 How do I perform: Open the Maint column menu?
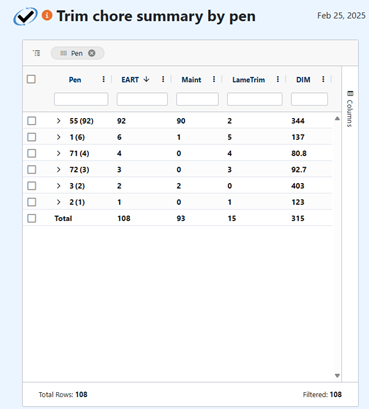pos(214,79)
